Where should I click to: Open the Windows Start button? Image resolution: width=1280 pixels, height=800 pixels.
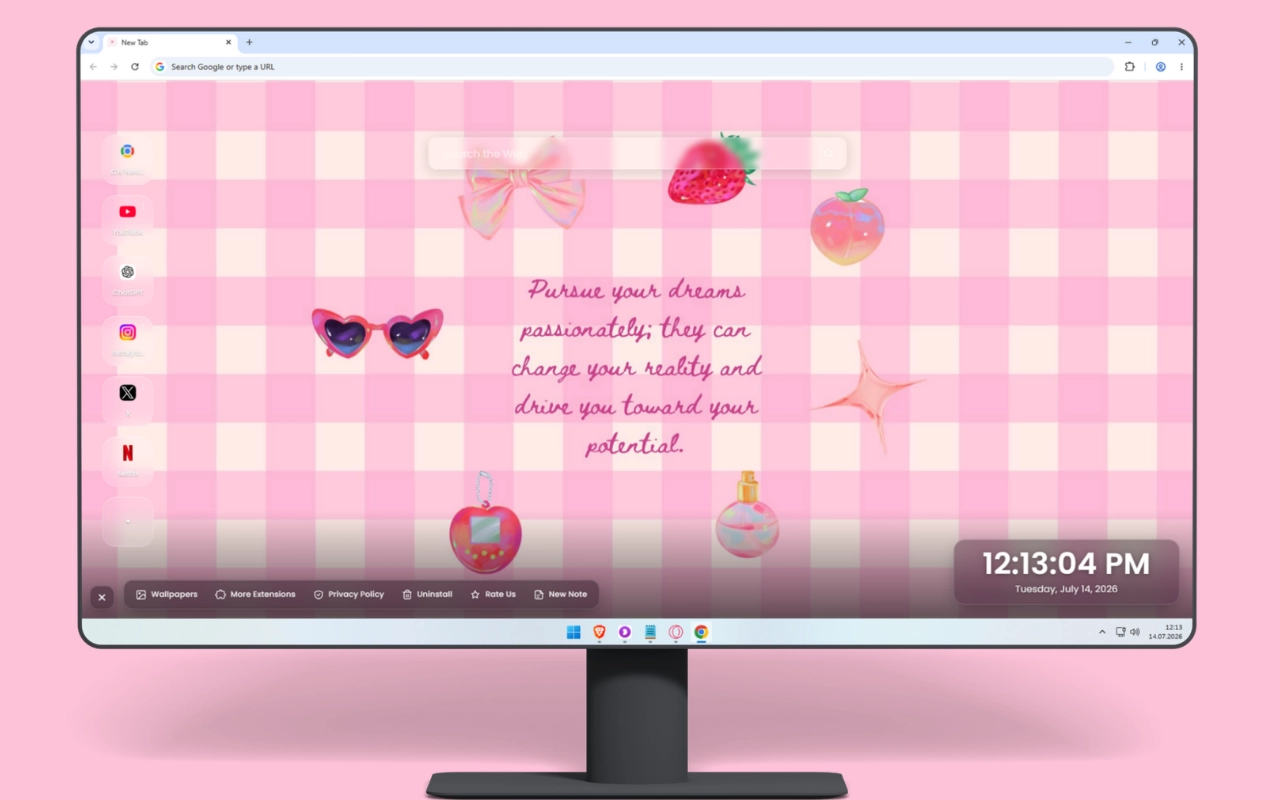tap(573, 632)
